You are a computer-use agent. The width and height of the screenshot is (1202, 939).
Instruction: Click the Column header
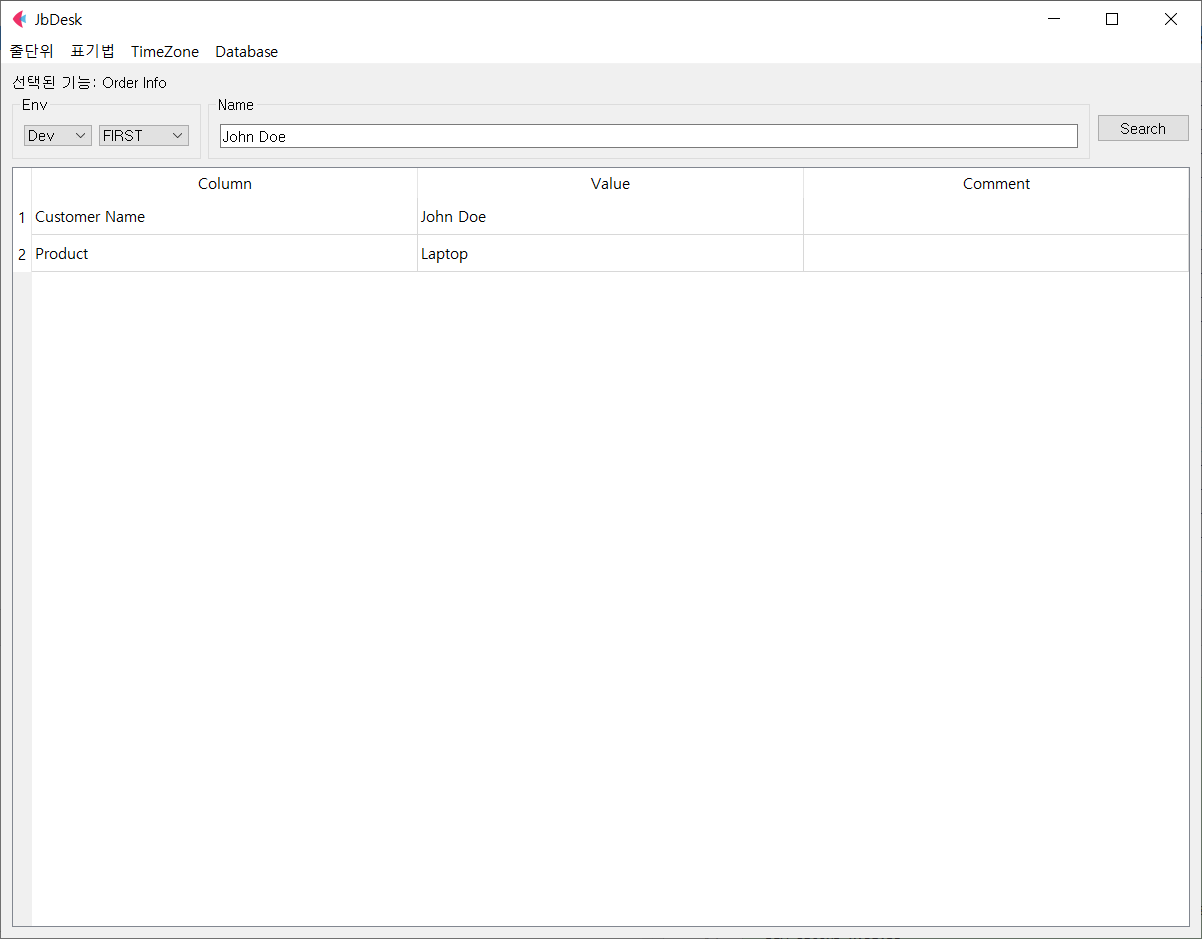click(x=225, y=184)
